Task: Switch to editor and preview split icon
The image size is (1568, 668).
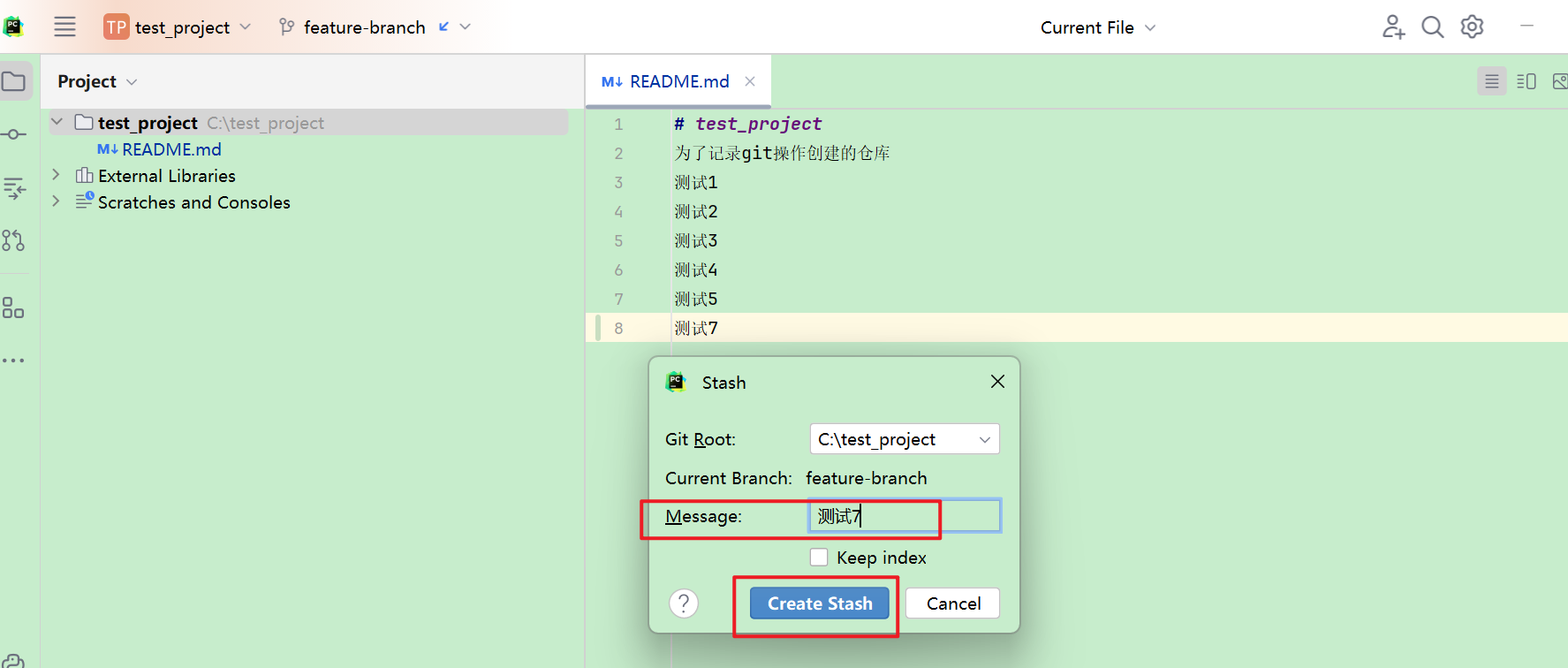Action: tap(1526, 81)
